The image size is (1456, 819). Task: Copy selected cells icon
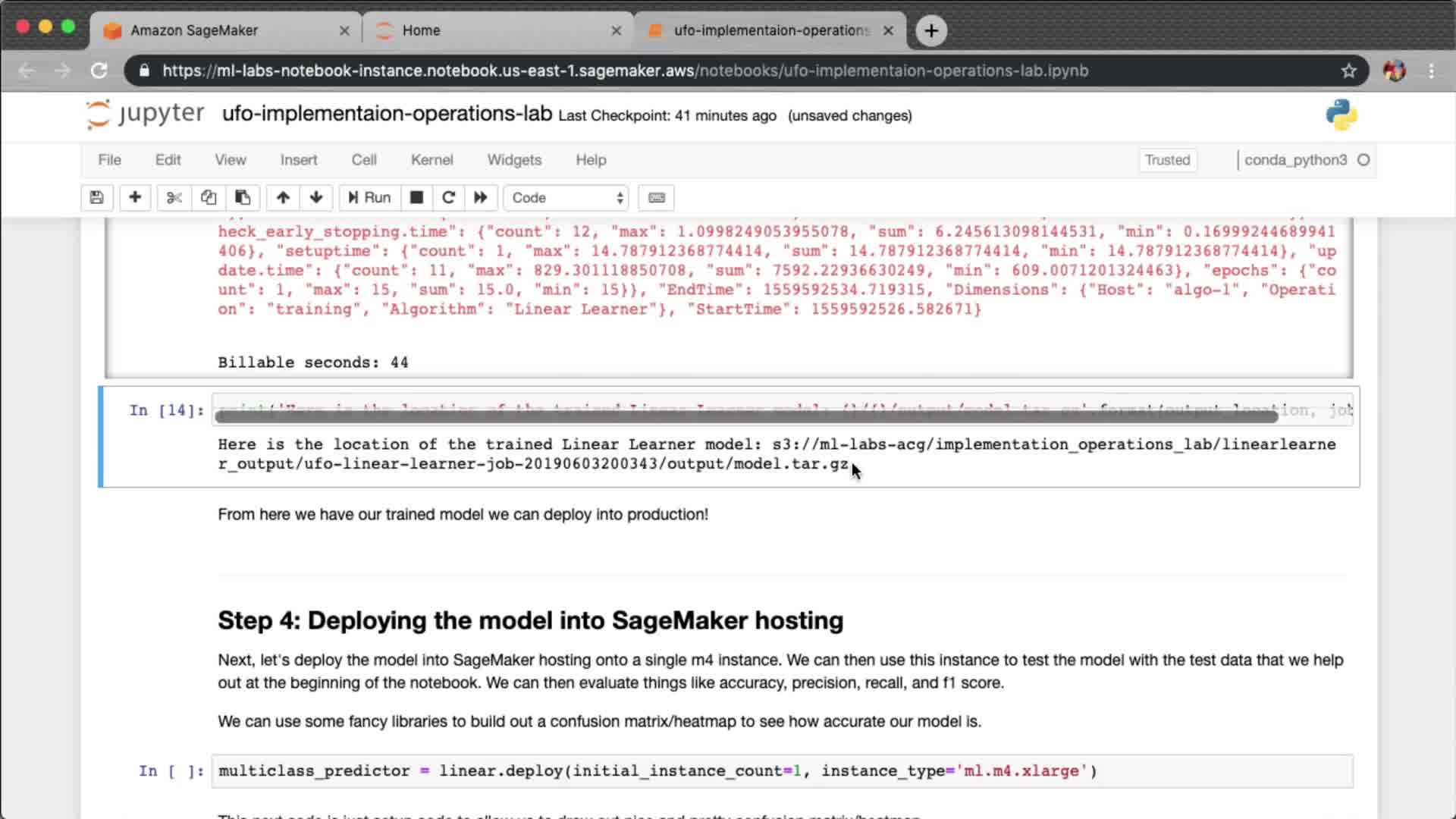coord(208,198)
